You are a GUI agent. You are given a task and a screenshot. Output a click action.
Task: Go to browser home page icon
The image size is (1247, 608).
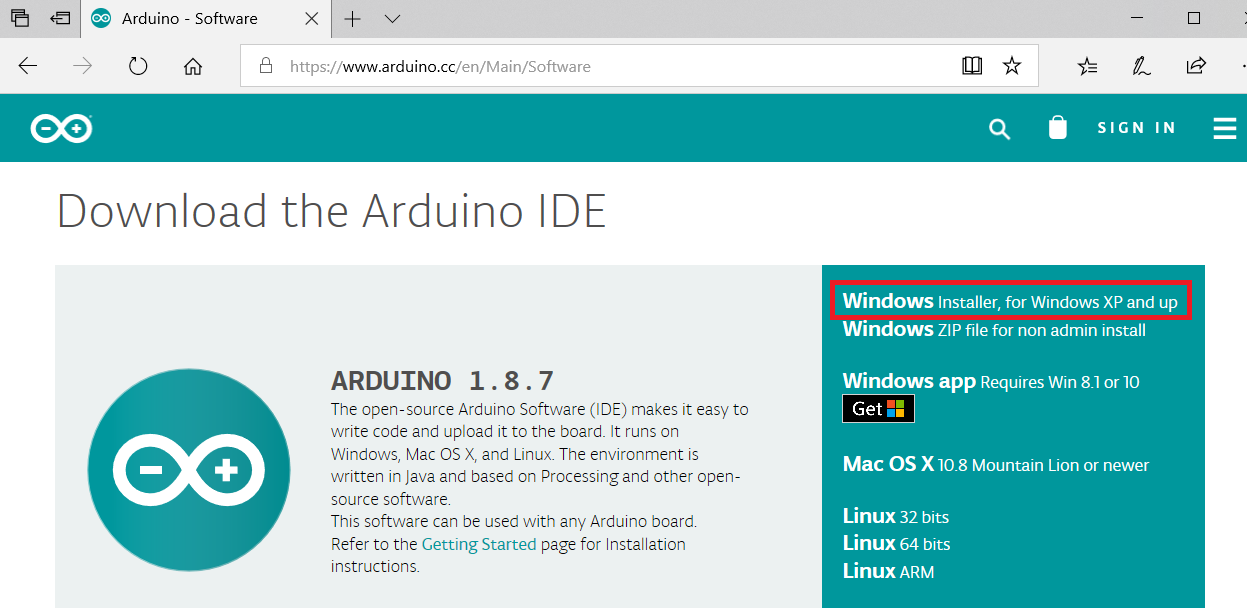pyautogui.click(x=193, y=66)
